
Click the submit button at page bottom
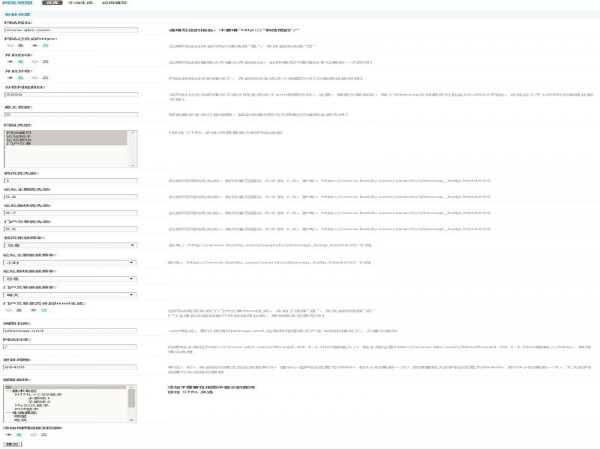(12, 443)
